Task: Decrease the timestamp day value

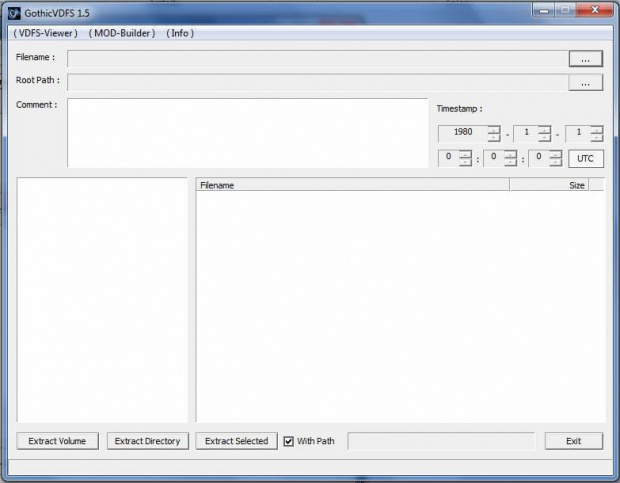Action: tap(596, 138)
